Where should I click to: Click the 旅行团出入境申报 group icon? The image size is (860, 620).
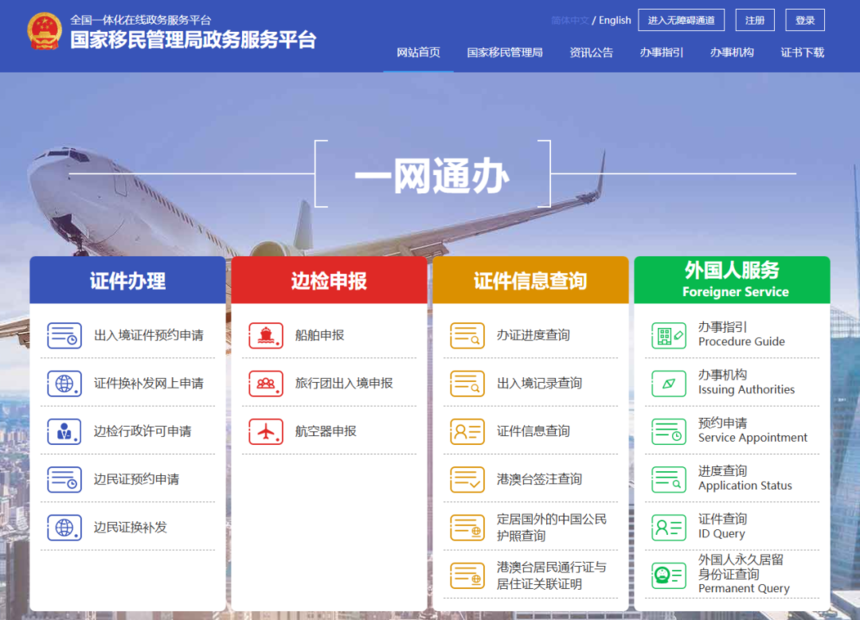(x=266, y=384)
